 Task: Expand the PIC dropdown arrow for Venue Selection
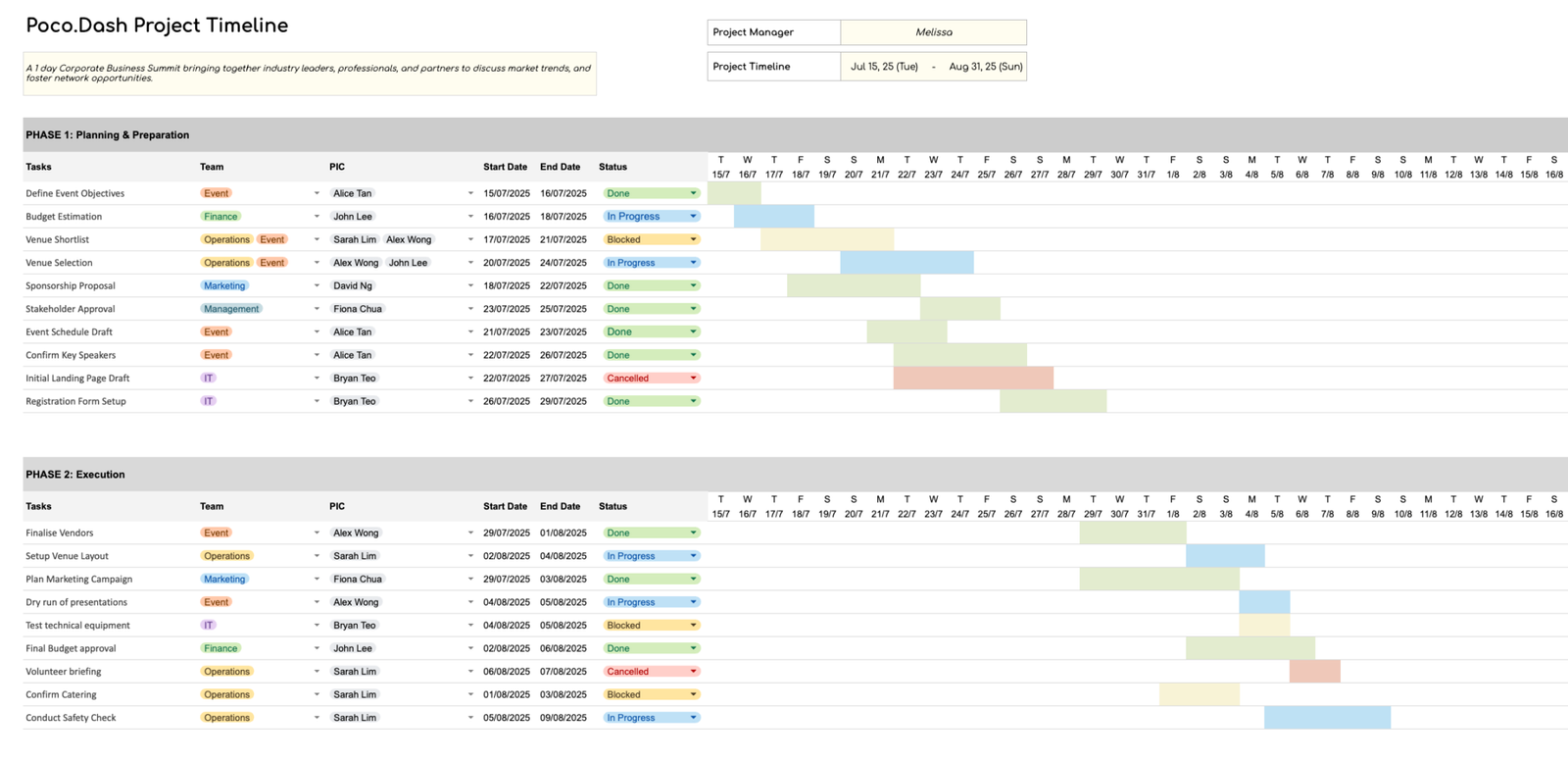pyautogui.click(x=470, y=263)
